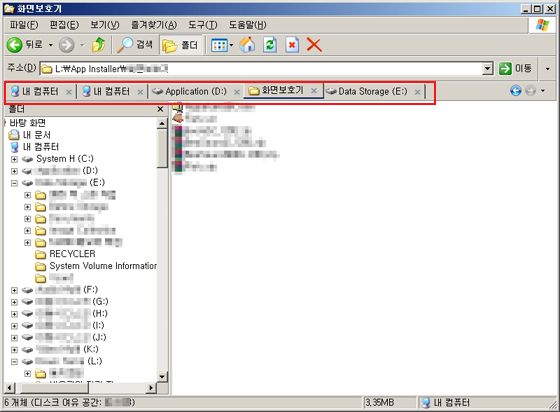
Task: Click 3.35MB size in status bar
Action: [x=379, y=403]
